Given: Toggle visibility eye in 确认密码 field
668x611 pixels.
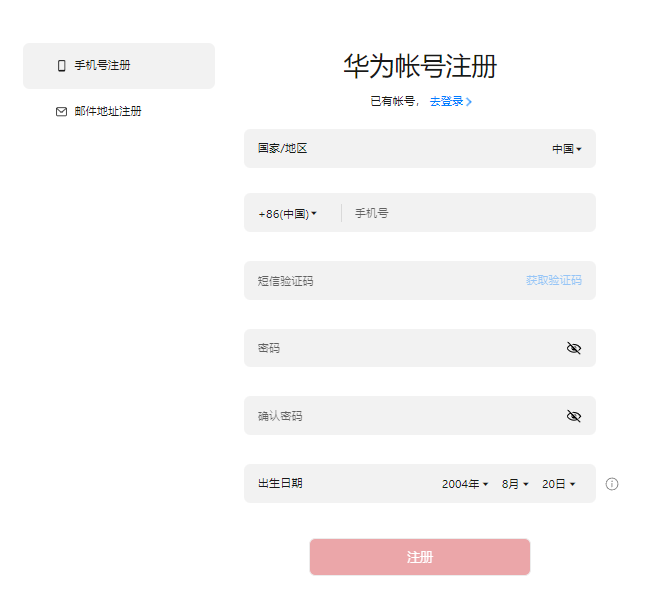Looking at the screenshot, I should 574,416.
